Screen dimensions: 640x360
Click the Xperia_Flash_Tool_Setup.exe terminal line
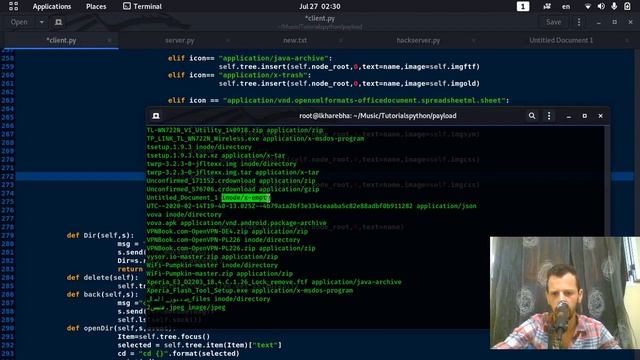point(250,290)
